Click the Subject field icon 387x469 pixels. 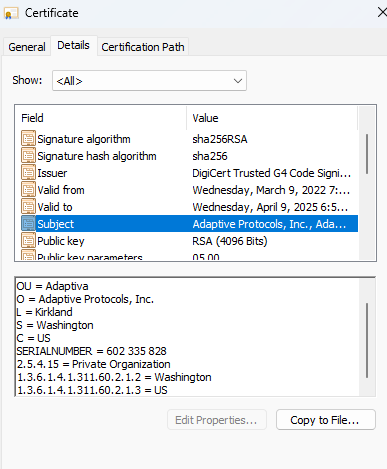(x=28, y=224)
